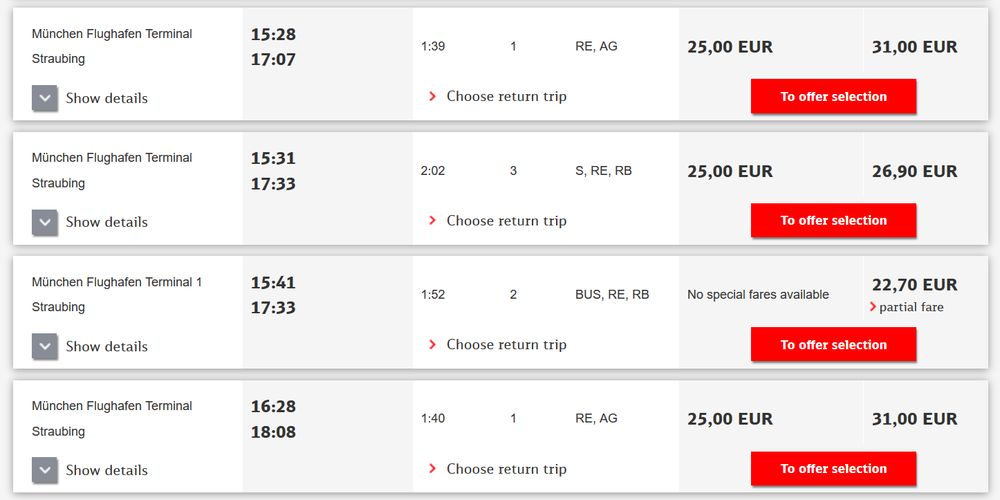
Task: Show details text for 15:41 connection
Action: (107, 346)
